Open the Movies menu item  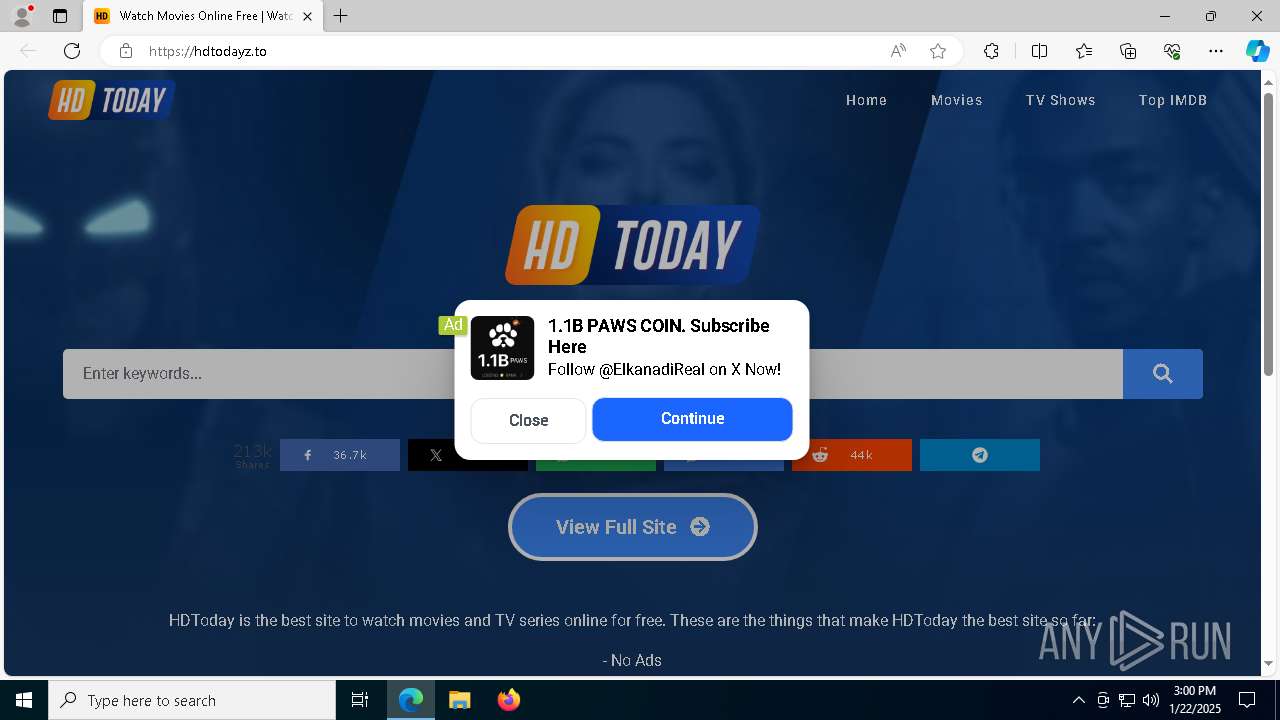pyautogui.click(x=956, y=100)
